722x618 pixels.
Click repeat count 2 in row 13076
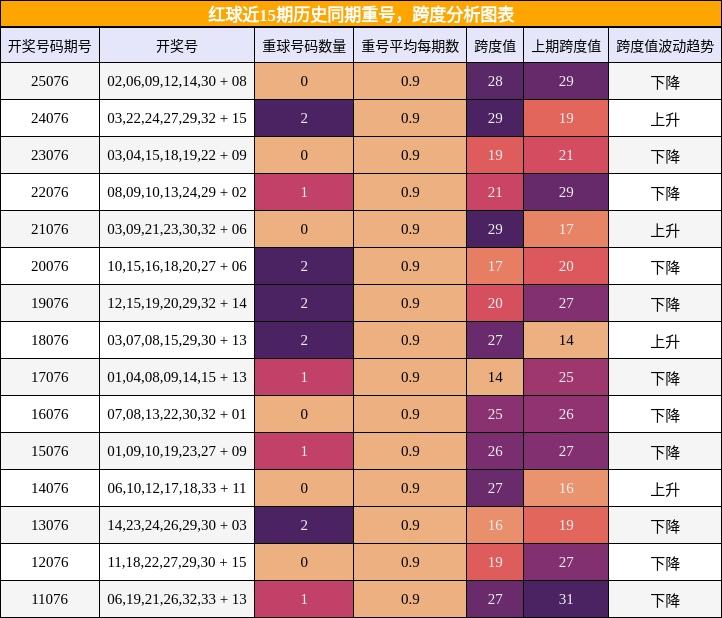point(304,525)
